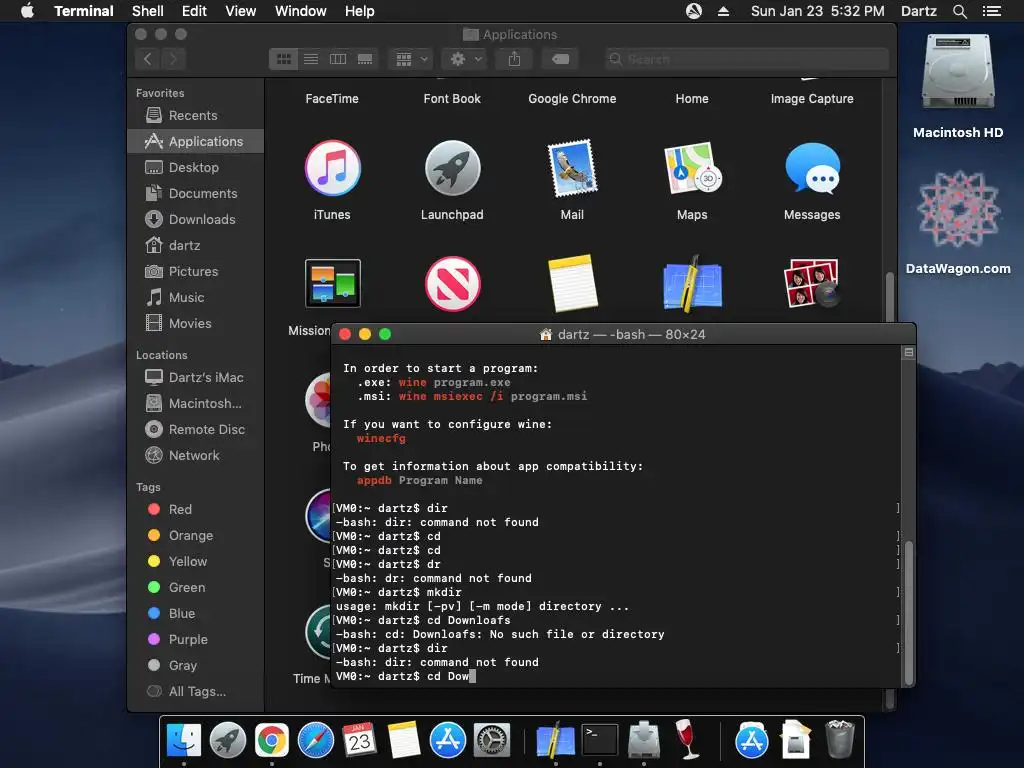Open the item grouping dropdown in Finder
The image size is (1024, 768).
point(411,59)
